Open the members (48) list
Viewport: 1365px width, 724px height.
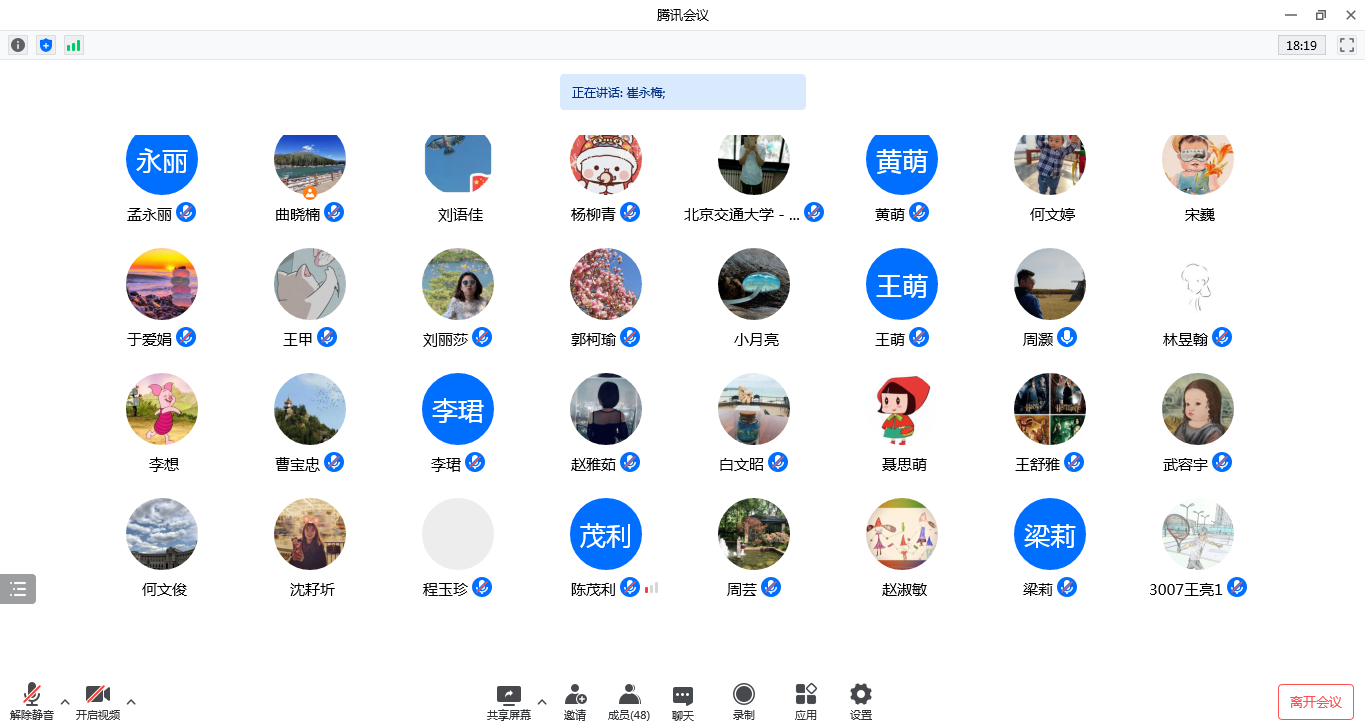629,701
